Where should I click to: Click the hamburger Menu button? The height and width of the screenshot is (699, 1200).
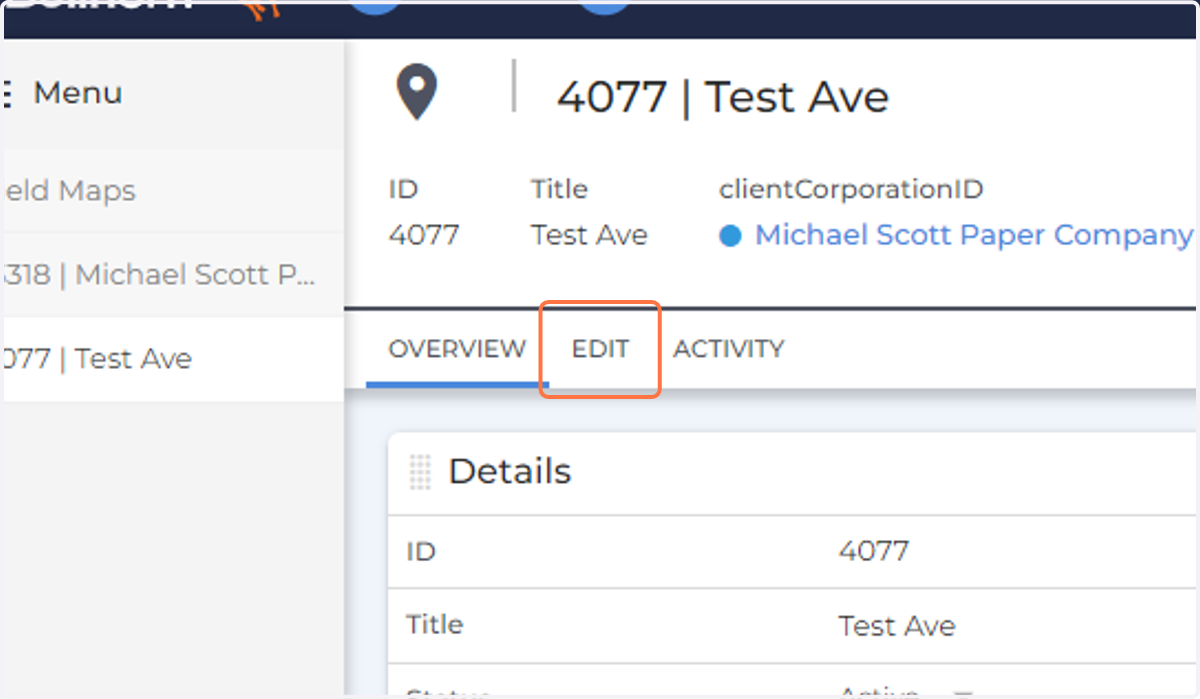coord(62,94)
